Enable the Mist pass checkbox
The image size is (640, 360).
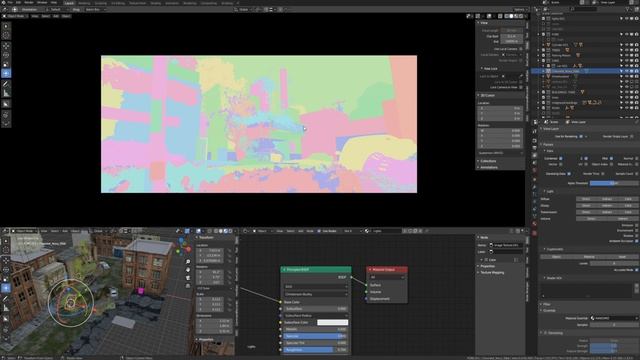pos(611,158)
